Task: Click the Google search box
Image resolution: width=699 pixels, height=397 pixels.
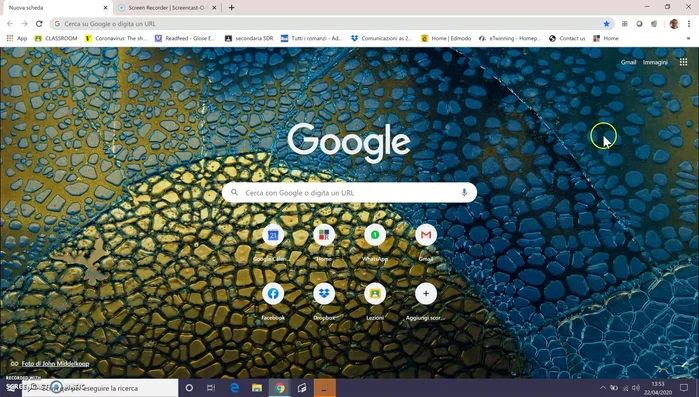Action: click(350, 192)
